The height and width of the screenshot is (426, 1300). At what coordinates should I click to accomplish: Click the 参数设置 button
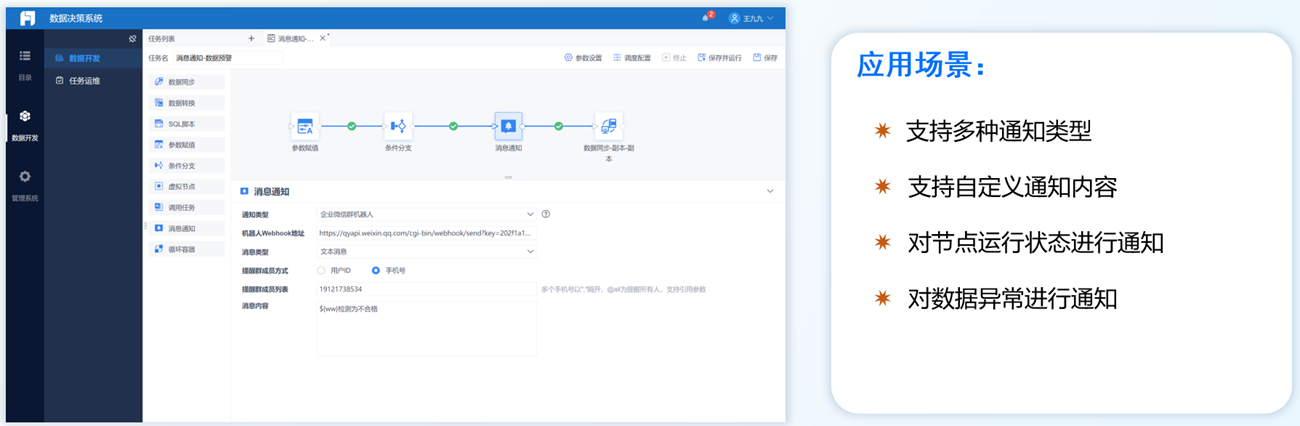(x=583, y=58)
